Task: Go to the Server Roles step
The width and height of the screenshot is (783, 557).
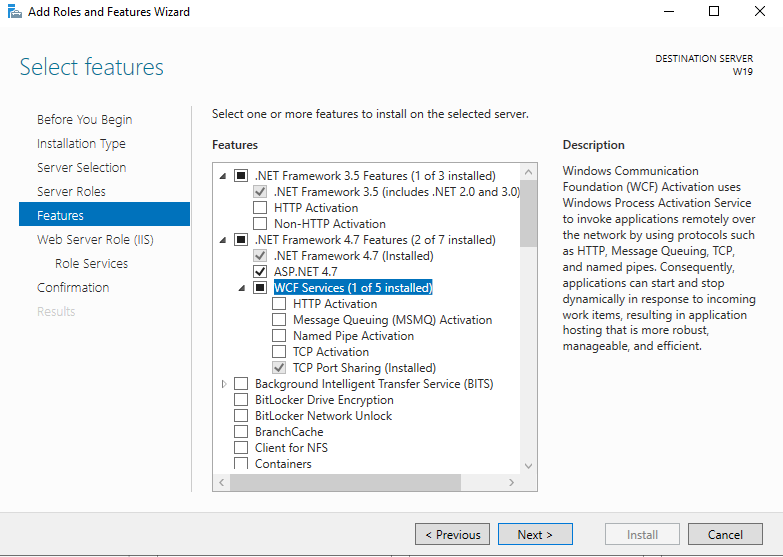Action: tap(71, 192)
